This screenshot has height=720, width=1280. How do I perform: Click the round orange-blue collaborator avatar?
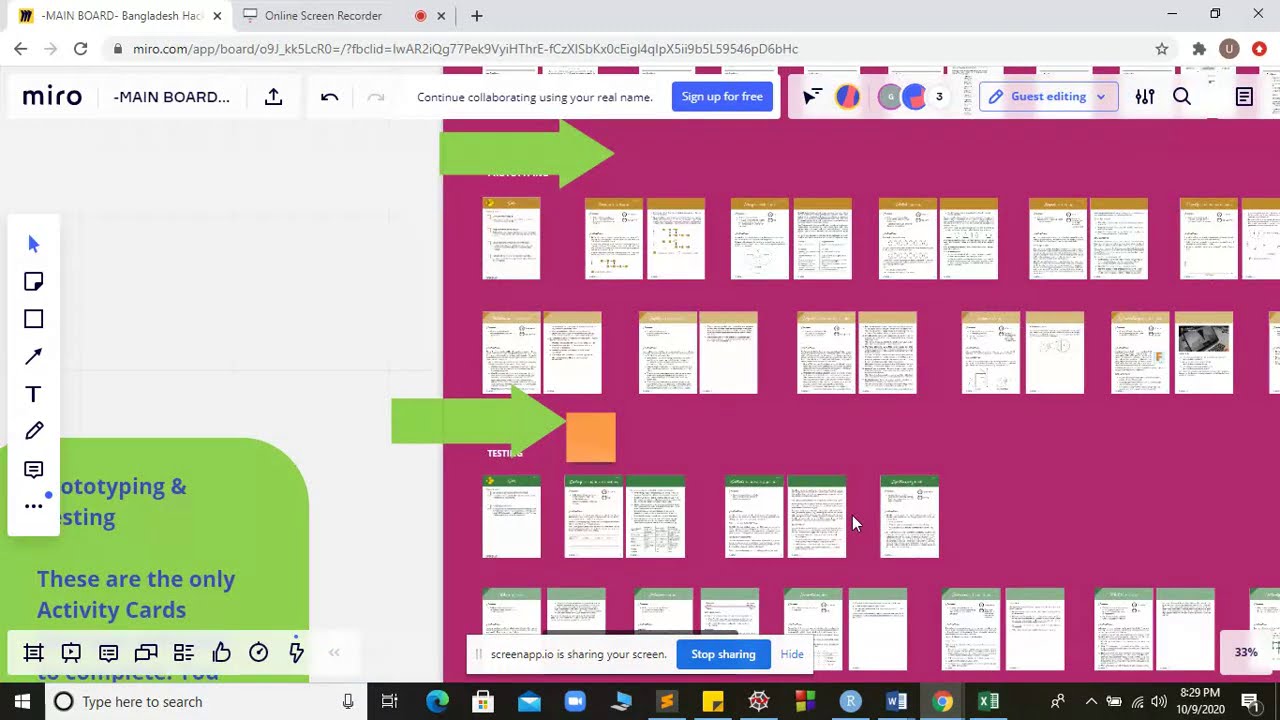coord(847,97)
